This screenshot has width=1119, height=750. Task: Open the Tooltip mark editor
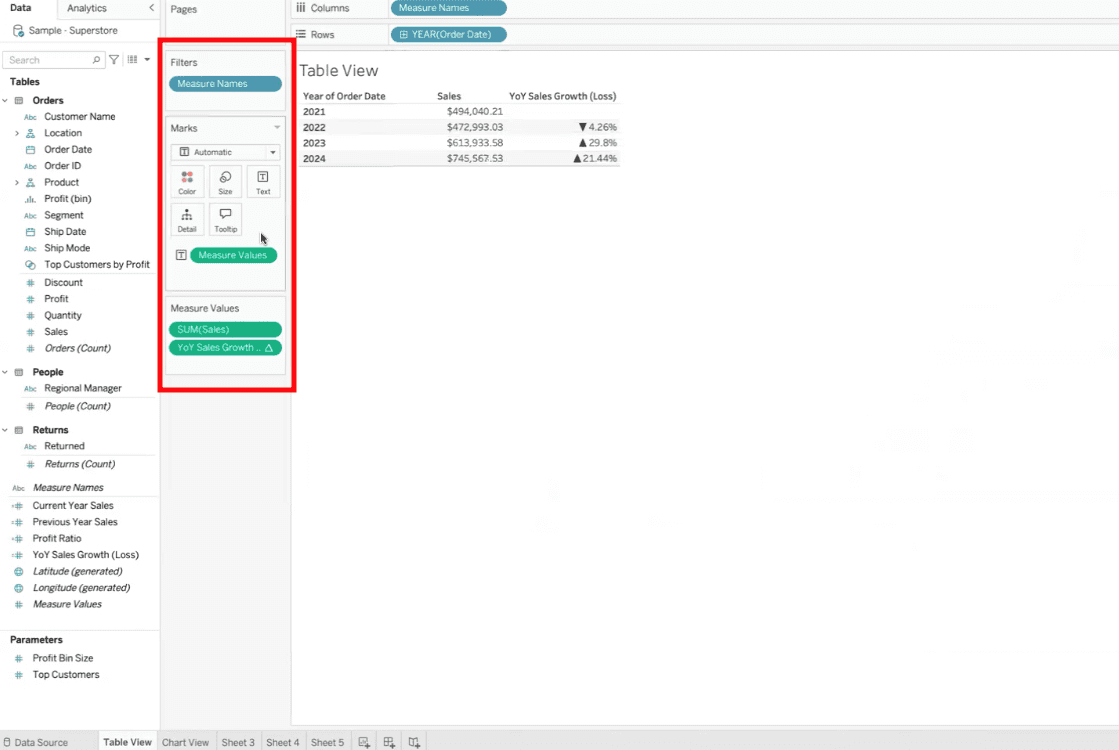click(225, 219)
